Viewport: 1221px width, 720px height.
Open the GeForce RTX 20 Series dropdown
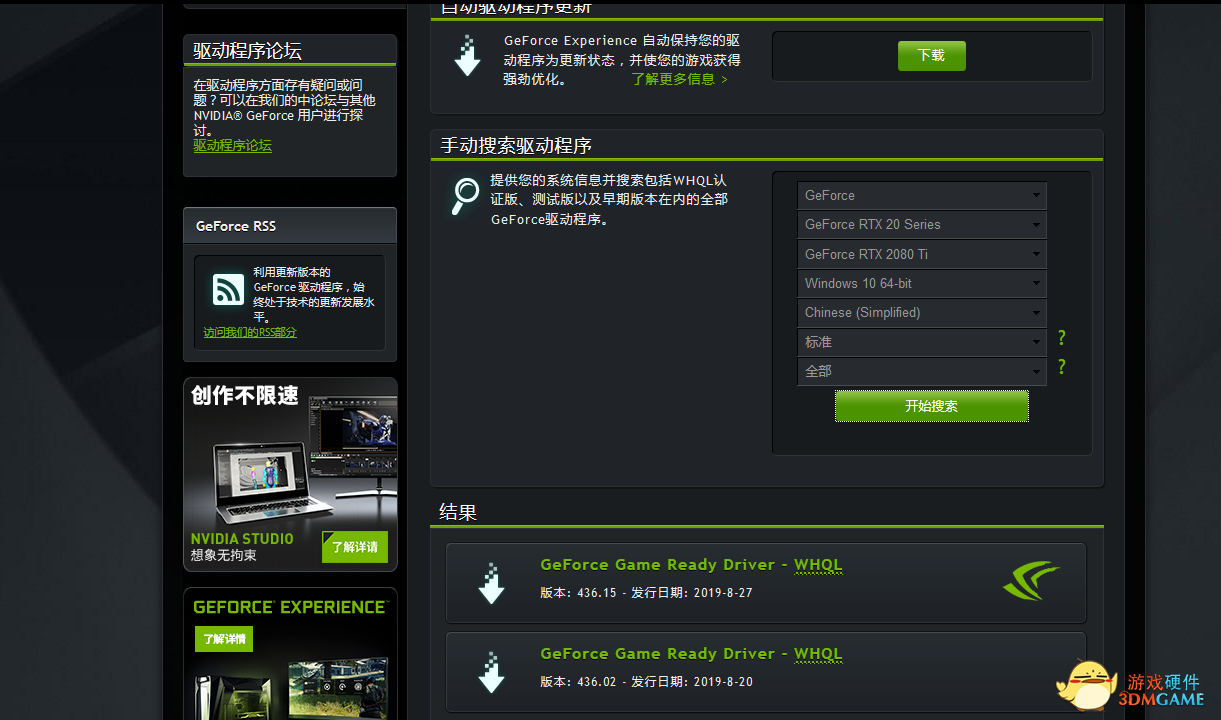922,225
